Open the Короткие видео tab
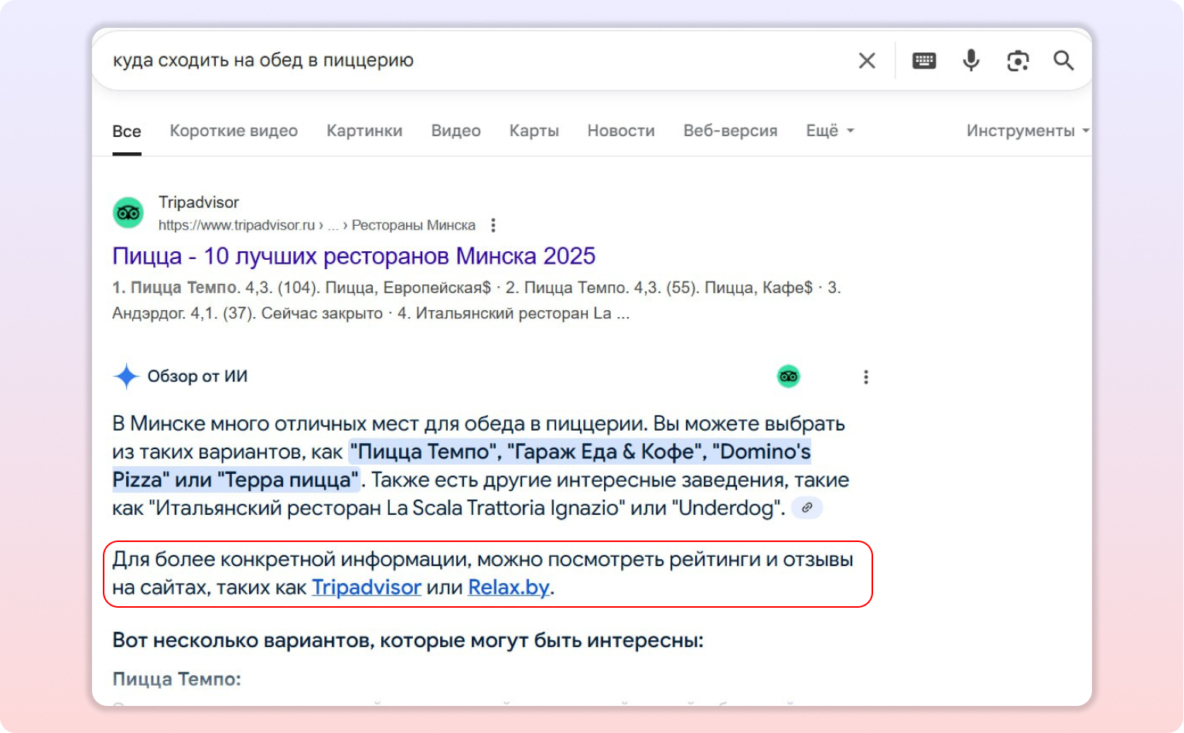Viewport: 1184px width, 733px height. 233,131
